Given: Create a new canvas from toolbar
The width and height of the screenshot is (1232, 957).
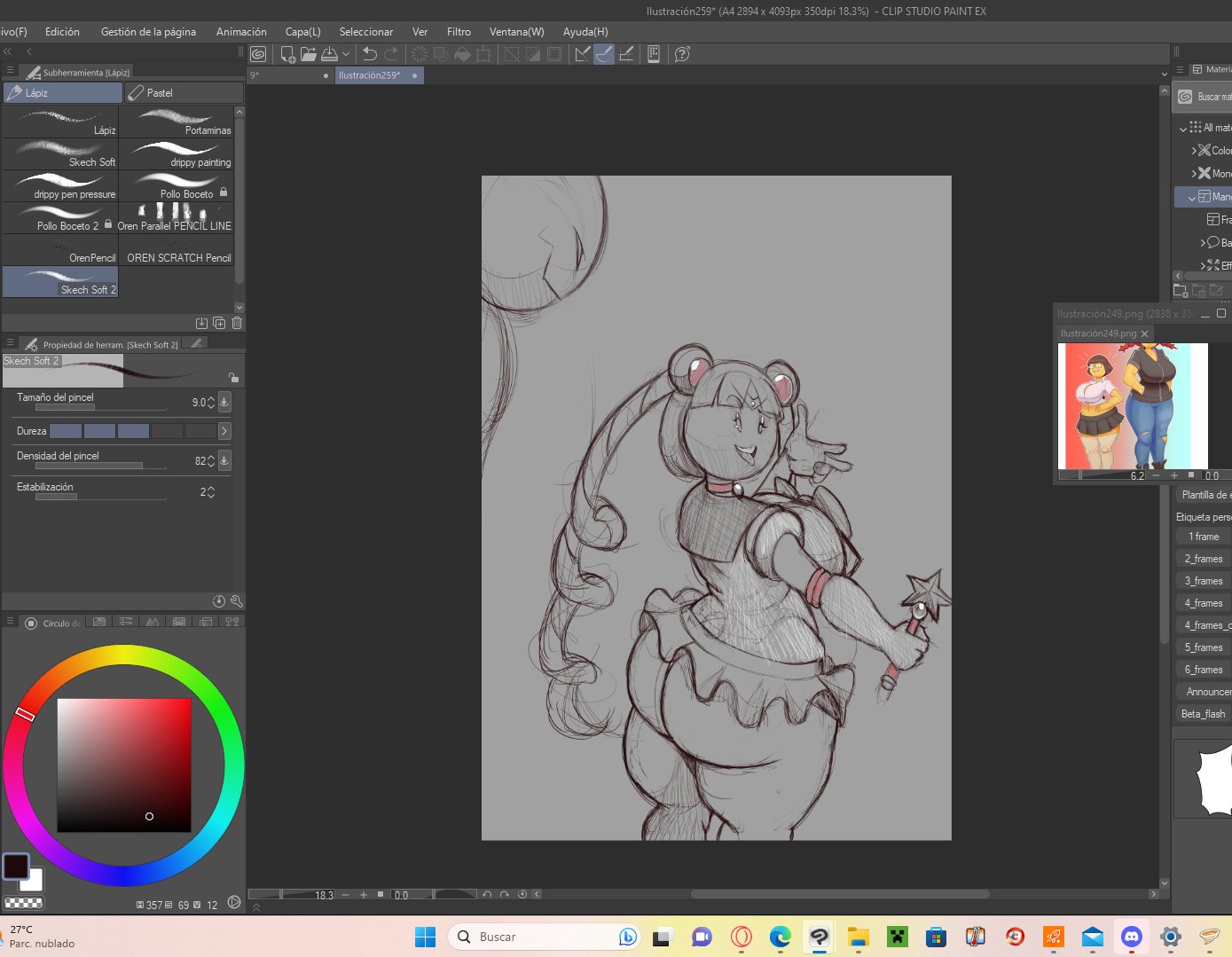Looking at the screenshot, I should coord(287,54).
